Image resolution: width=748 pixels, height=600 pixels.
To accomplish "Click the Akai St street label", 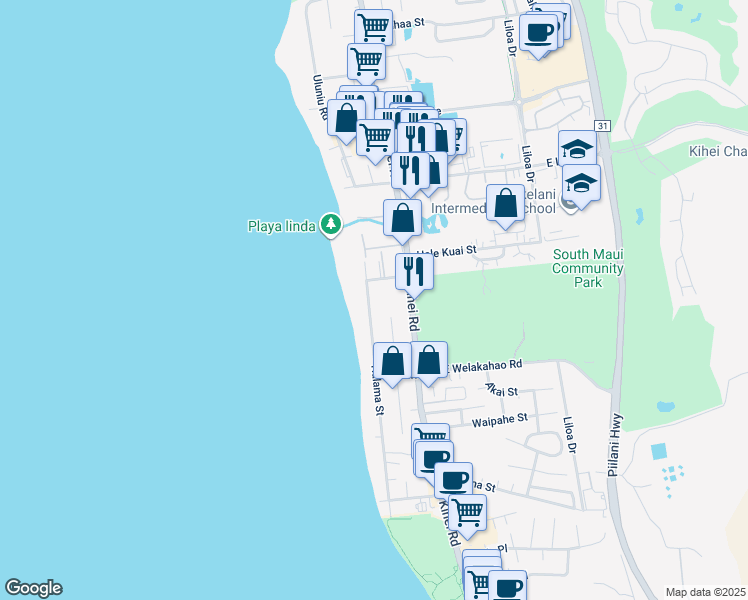I will coord(501,390).
